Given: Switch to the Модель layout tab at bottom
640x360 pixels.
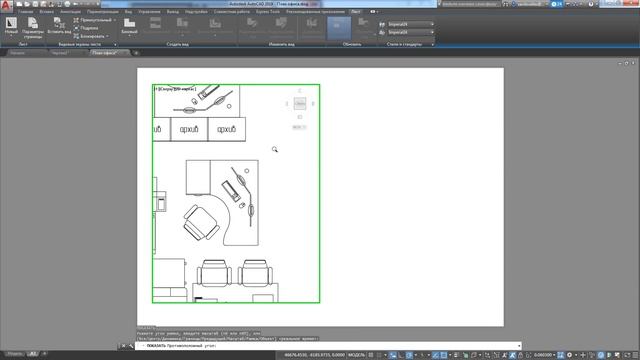Looking at the screenshot, I should [15, 354].
